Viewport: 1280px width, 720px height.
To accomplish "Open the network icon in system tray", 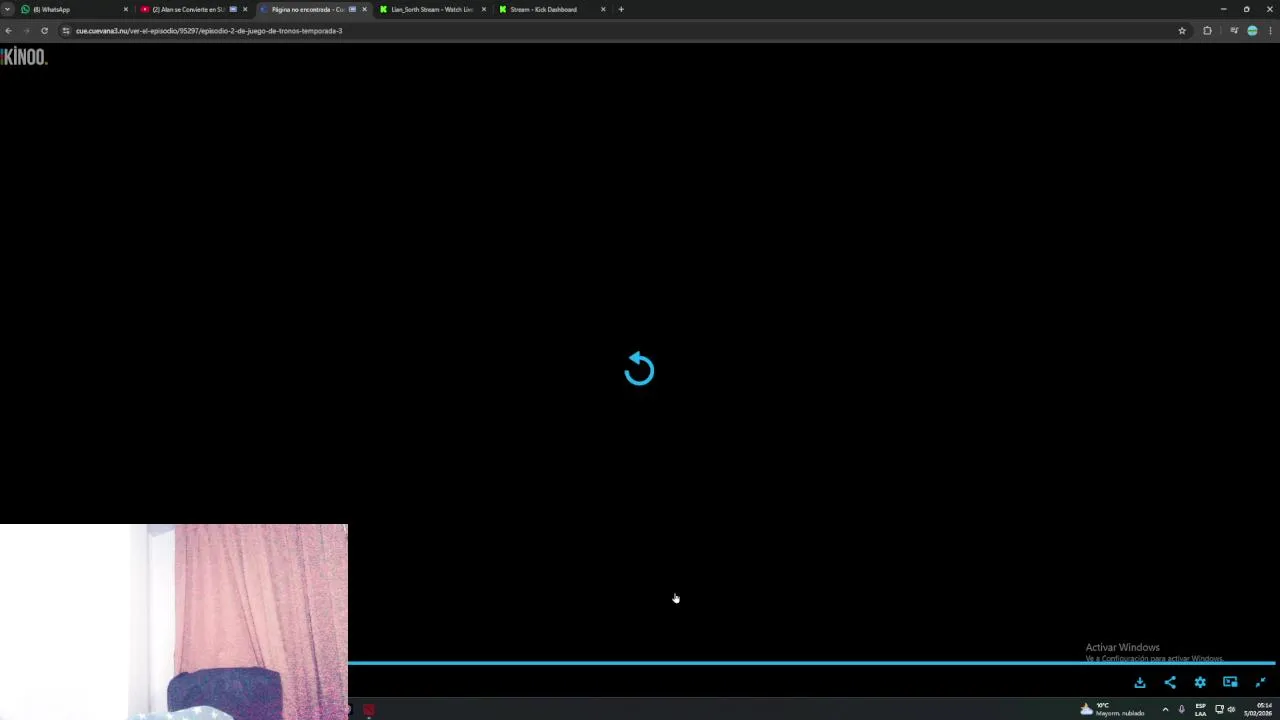I will coord(1219,709).
